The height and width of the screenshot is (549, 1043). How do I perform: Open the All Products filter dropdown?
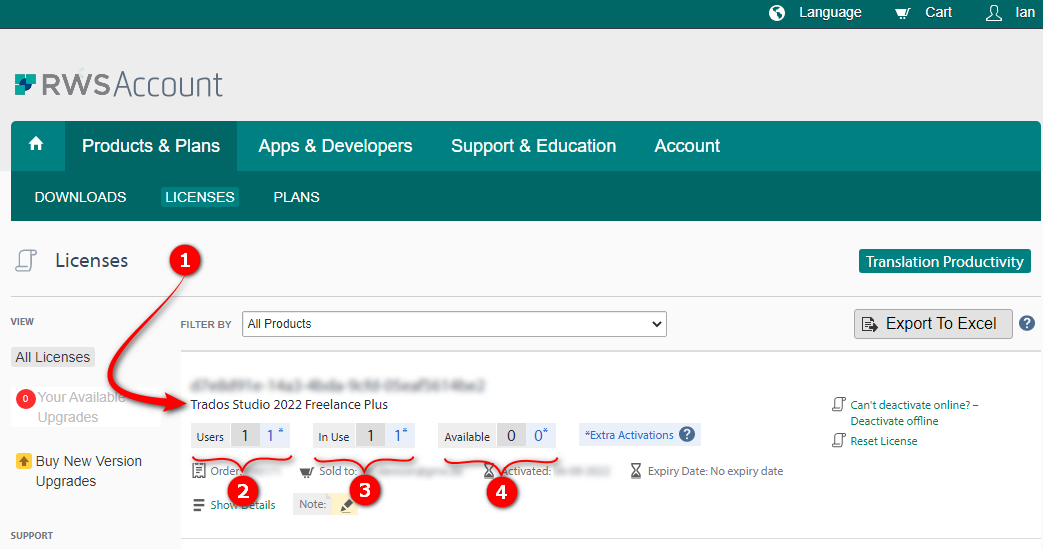[x=454, y=324]
